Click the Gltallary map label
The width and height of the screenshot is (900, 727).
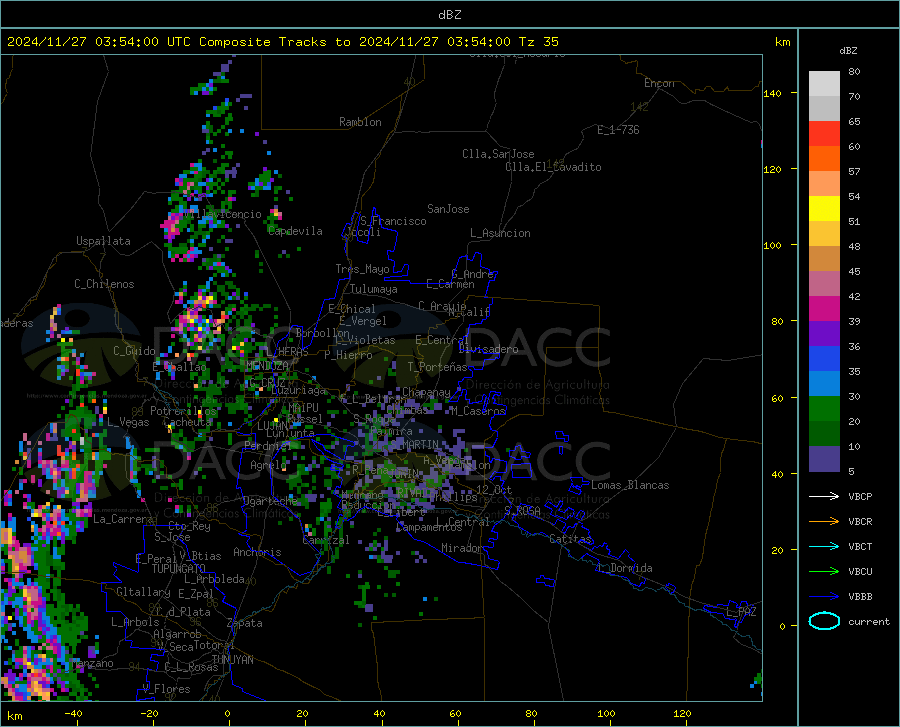coord(143,592)
